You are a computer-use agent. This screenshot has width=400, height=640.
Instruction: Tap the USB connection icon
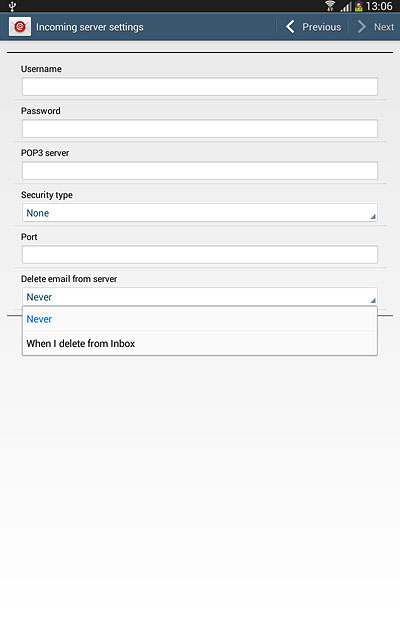12,6
